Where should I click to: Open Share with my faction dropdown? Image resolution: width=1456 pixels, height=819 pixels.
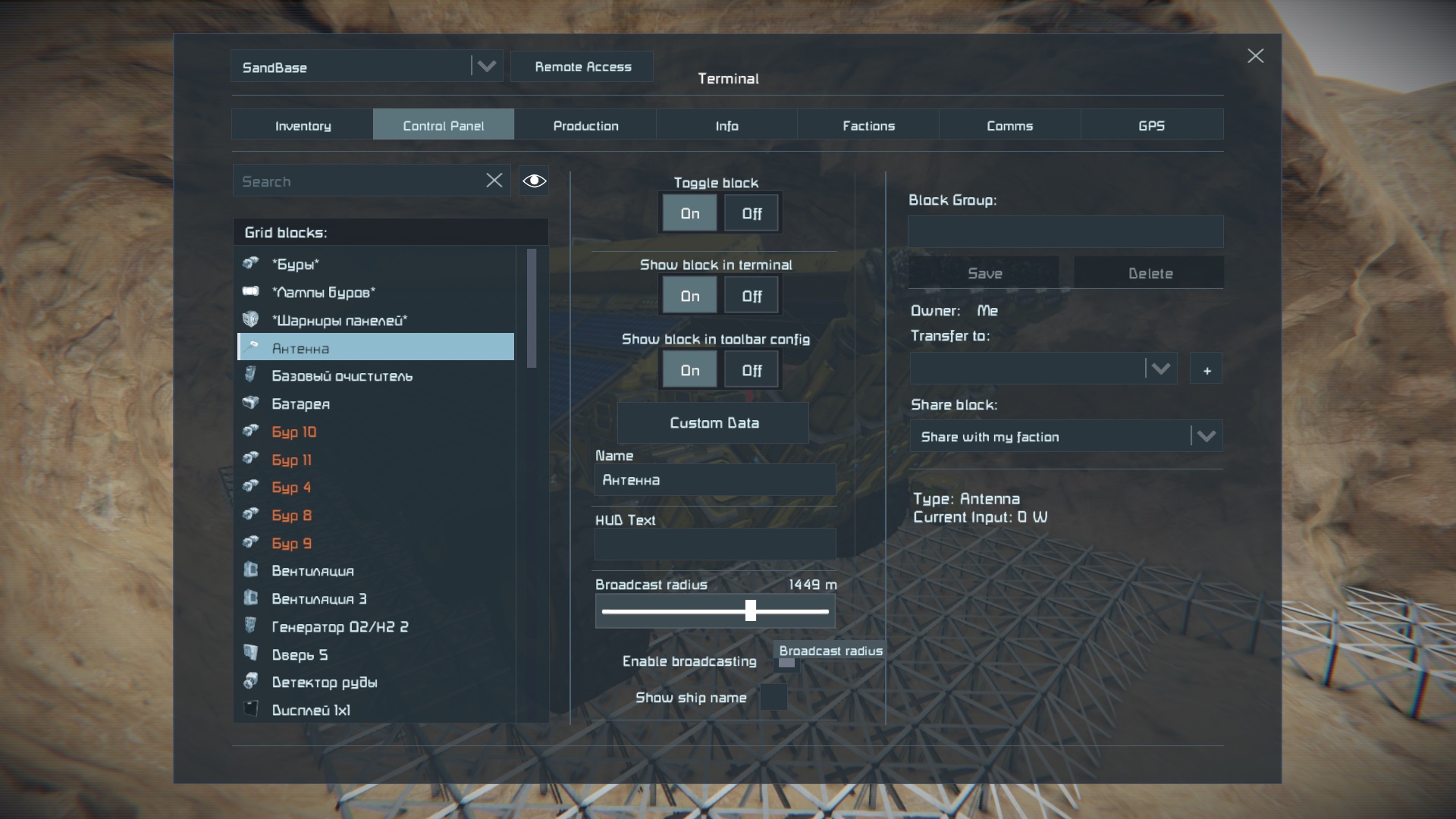pyautogui.click(x=1206, y=436)
